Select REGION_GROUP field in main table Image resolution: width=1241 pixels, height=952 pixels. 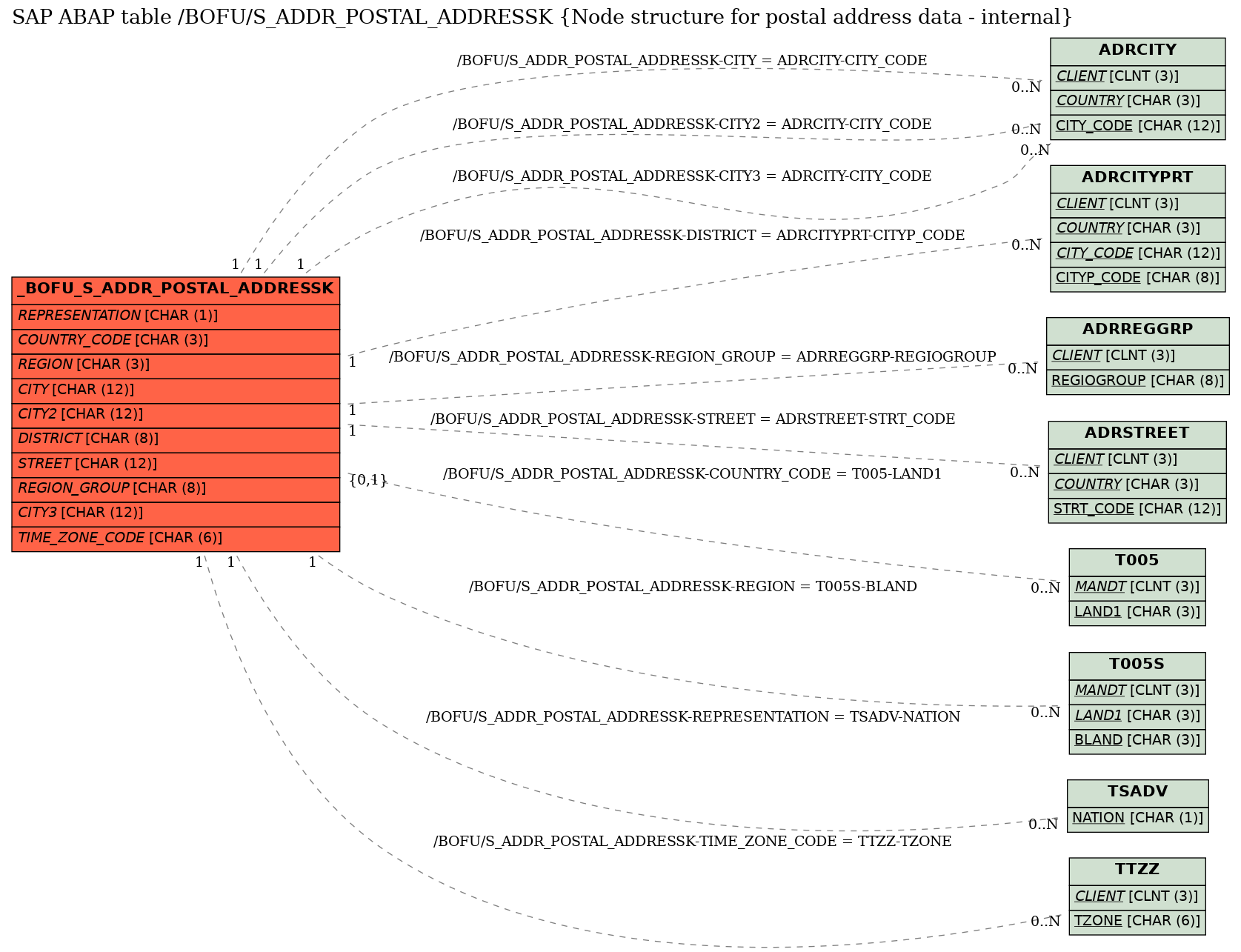pos(176,489)
